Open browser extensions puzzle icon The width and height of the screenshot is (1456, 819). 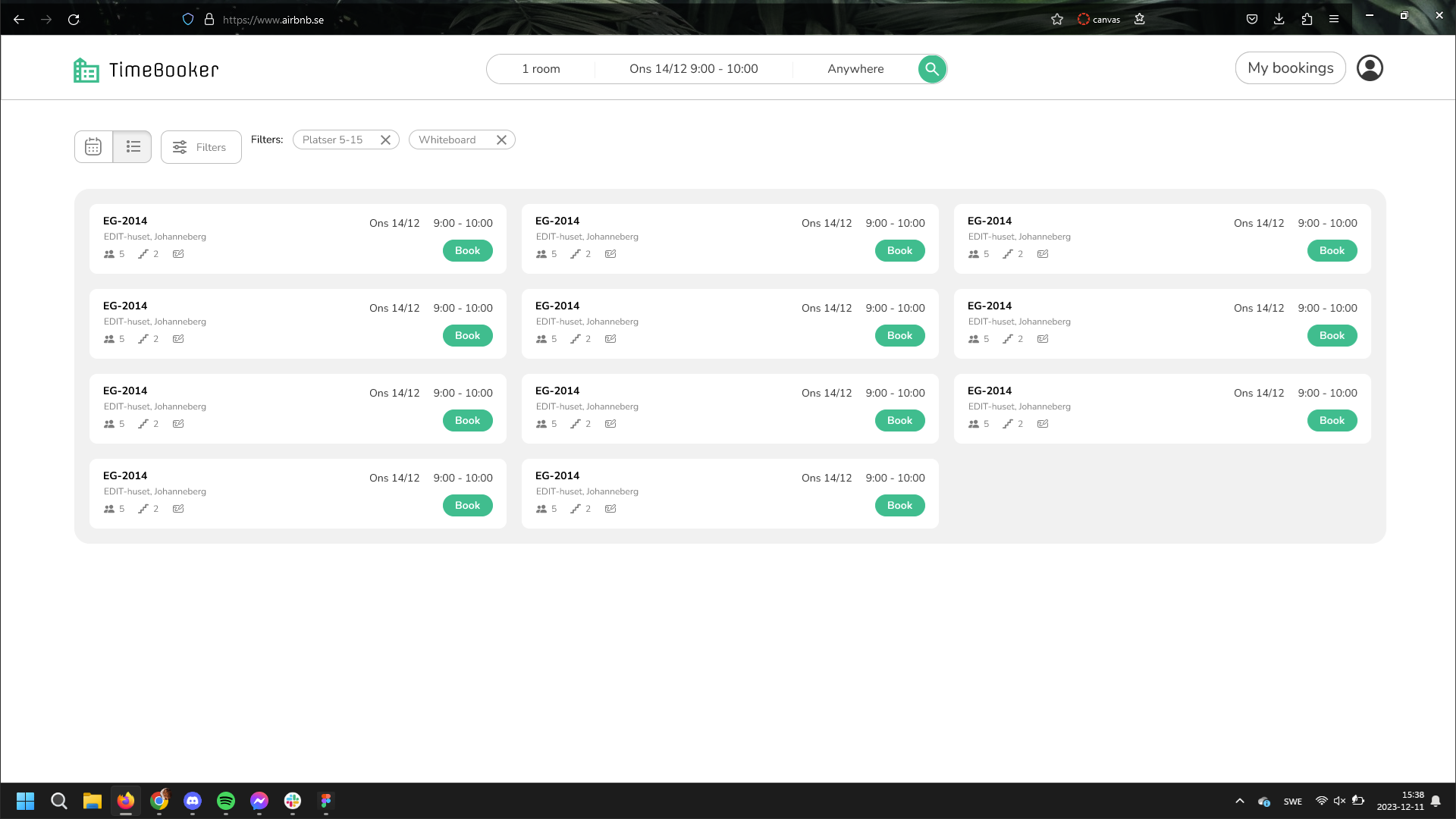1307,20
